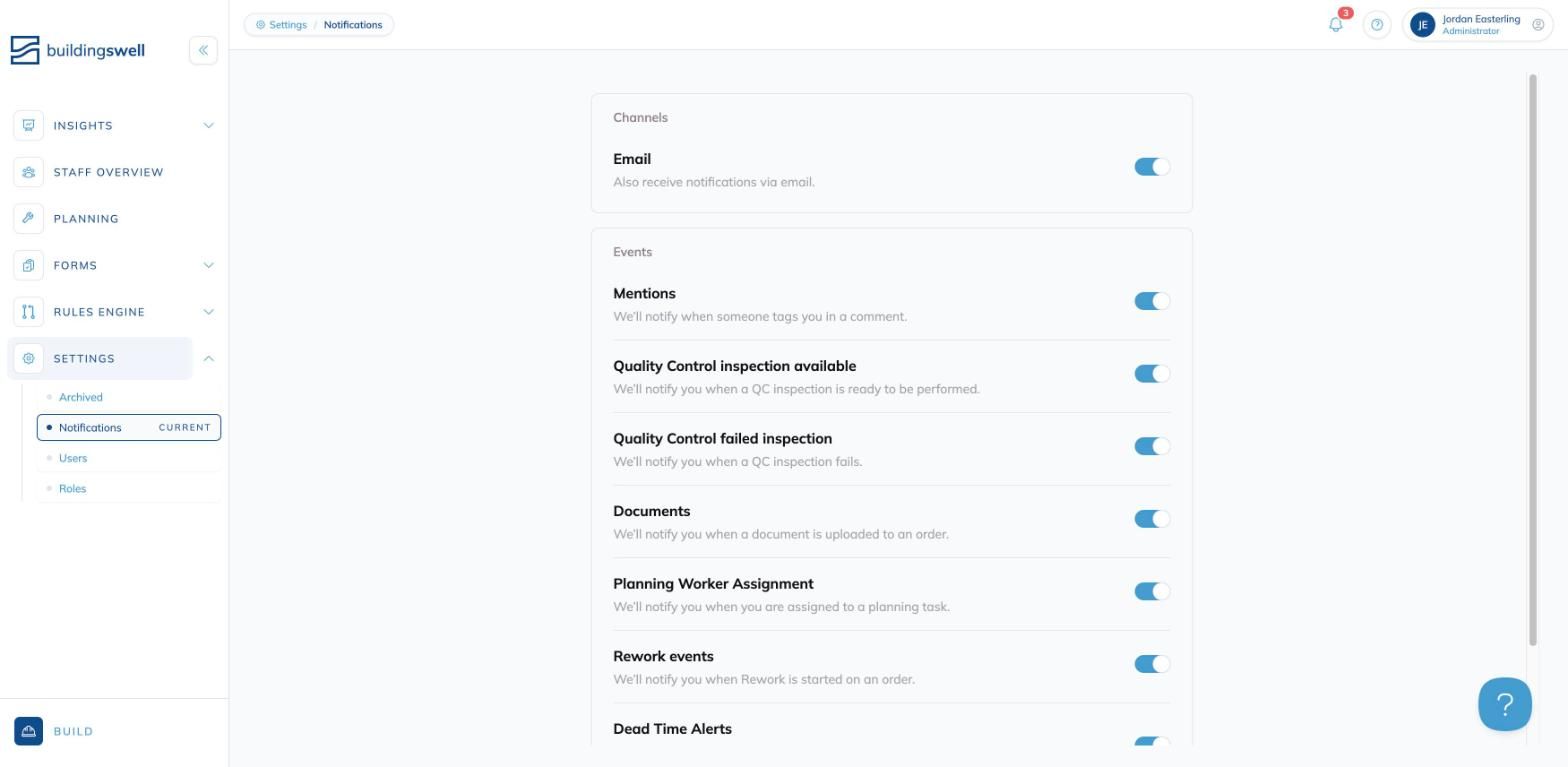Click the help question mark icon in header

point(1377,25)
